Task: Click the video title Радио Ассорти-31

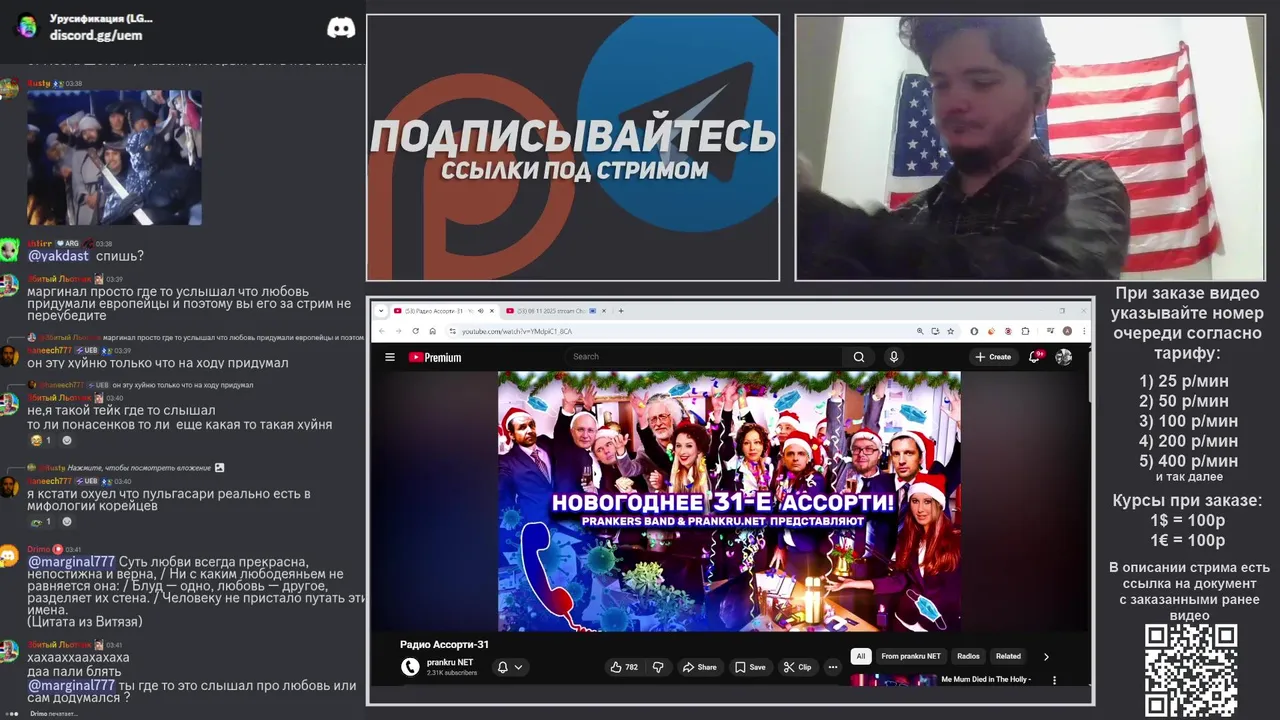Action: click(444, 645)
